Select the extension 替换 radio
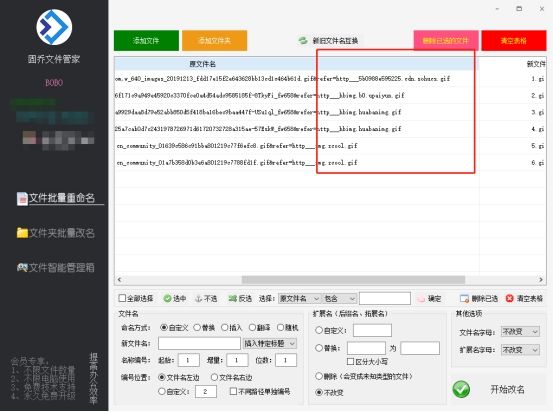553x412 pixels. point(319,348)
